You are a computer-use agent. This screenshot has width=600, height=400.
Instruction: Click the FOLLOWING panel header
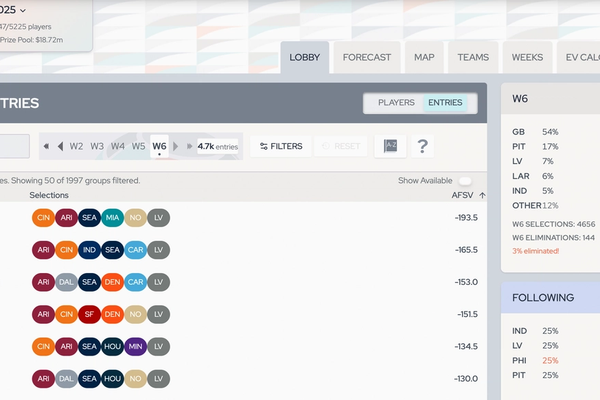551,297
